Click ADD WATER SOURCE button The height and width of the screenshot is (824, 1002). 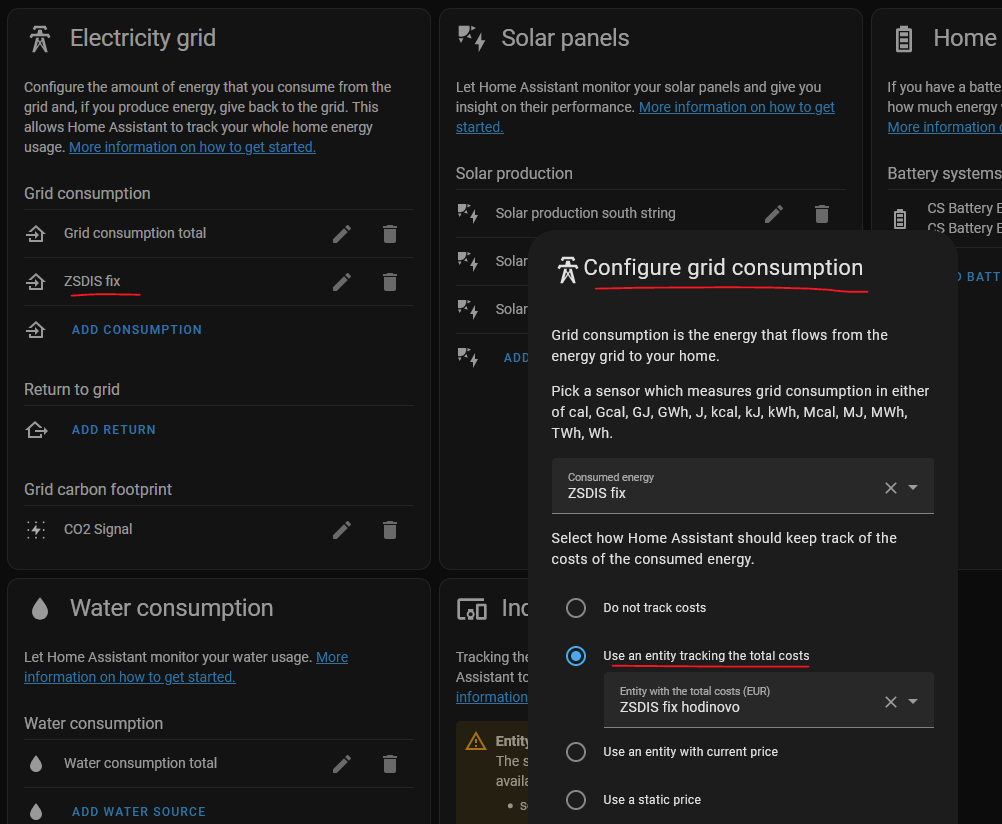139,812
